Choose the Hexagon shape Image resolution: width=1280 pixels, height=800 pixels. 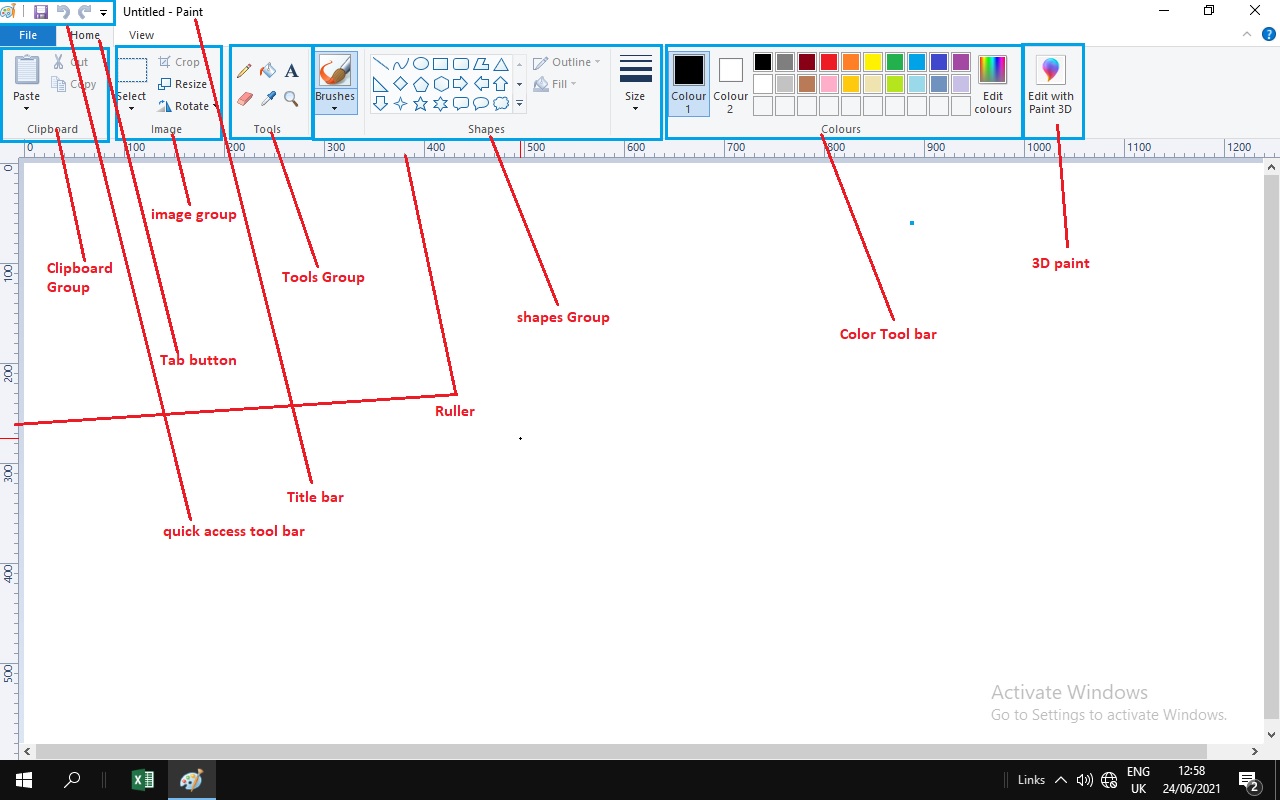point(441,84)
